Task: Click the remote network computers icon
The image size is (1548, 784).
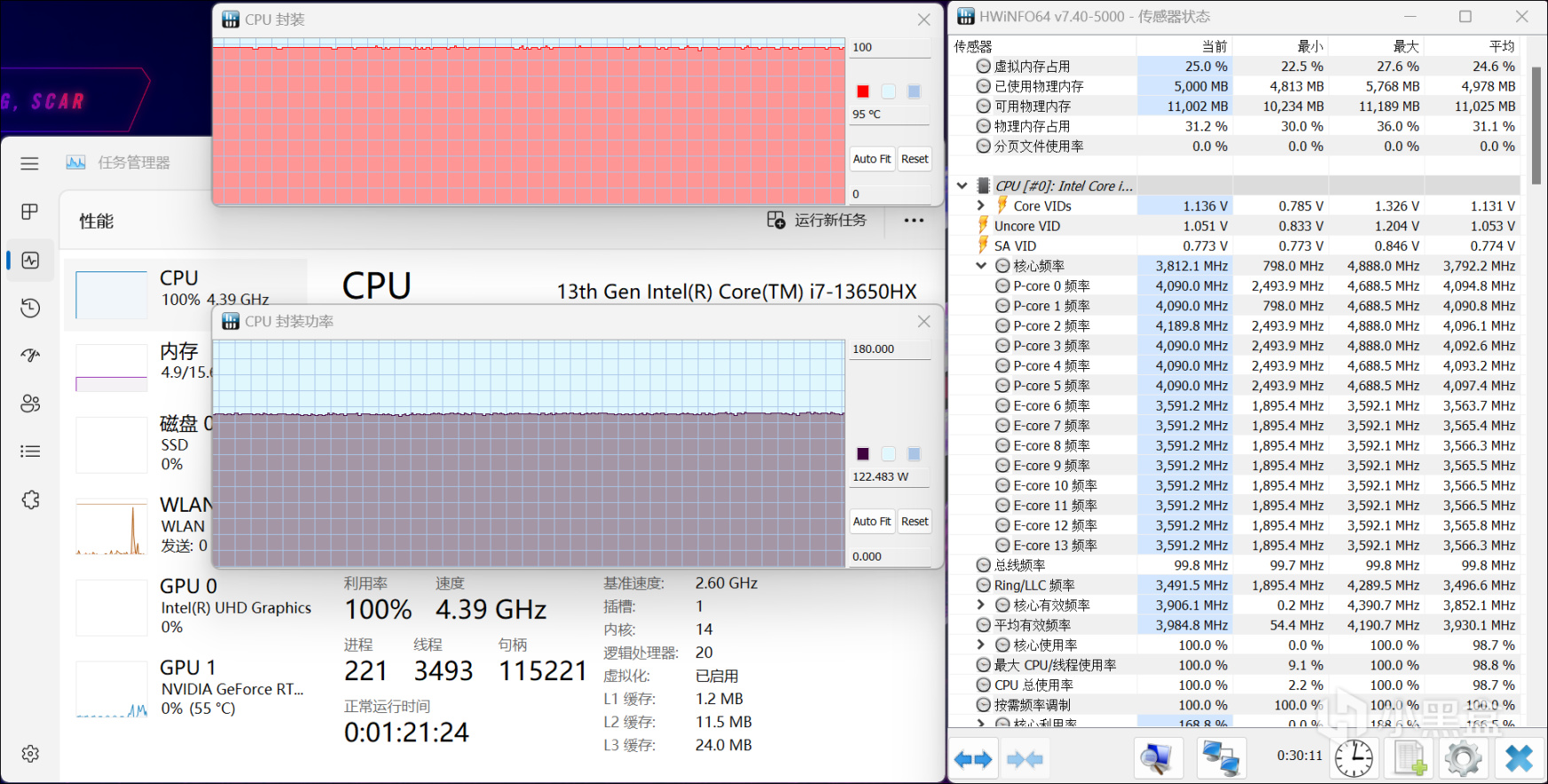Action: (1220, 759)
